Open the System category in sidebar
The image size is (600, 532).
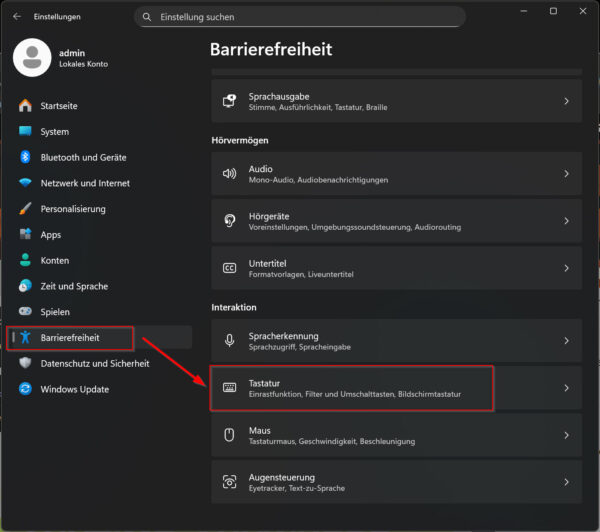(55, 131)
